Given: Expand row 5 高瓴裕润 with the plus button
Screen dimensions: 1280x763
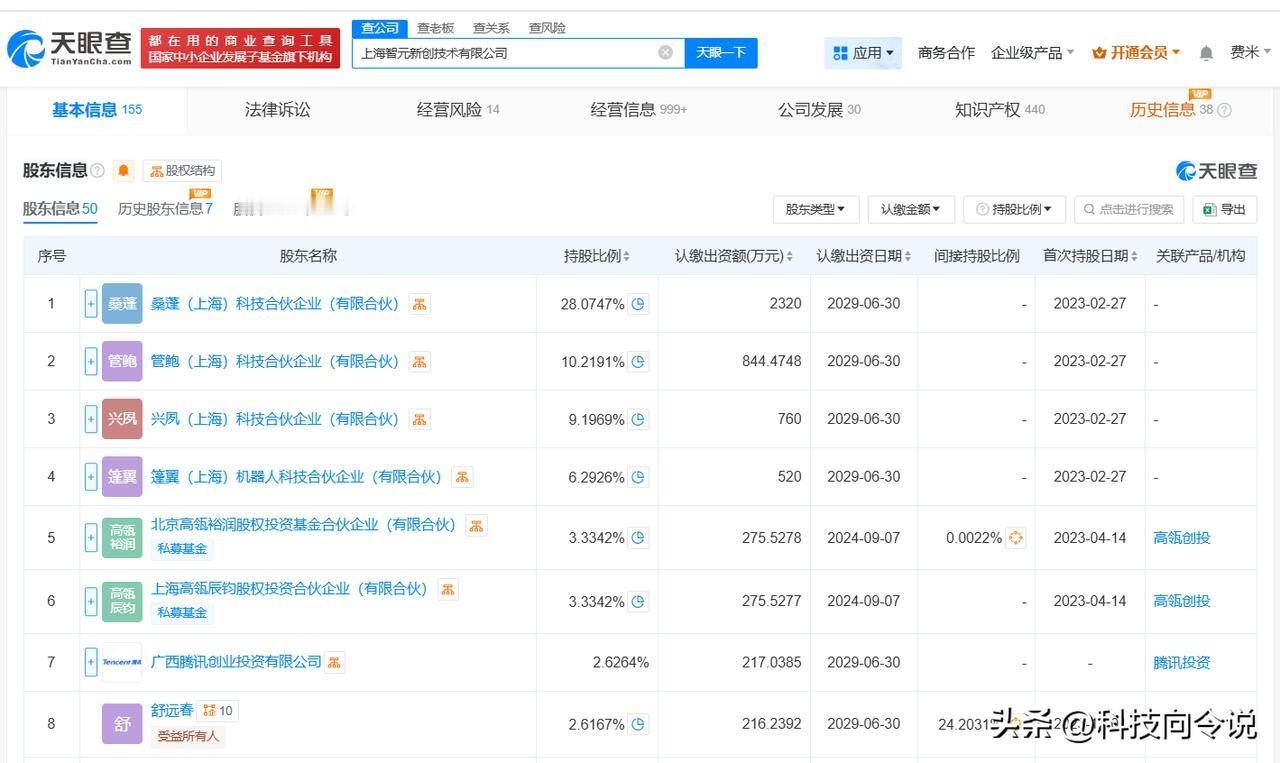Looking at the screenshot, I should coord(91,538).
